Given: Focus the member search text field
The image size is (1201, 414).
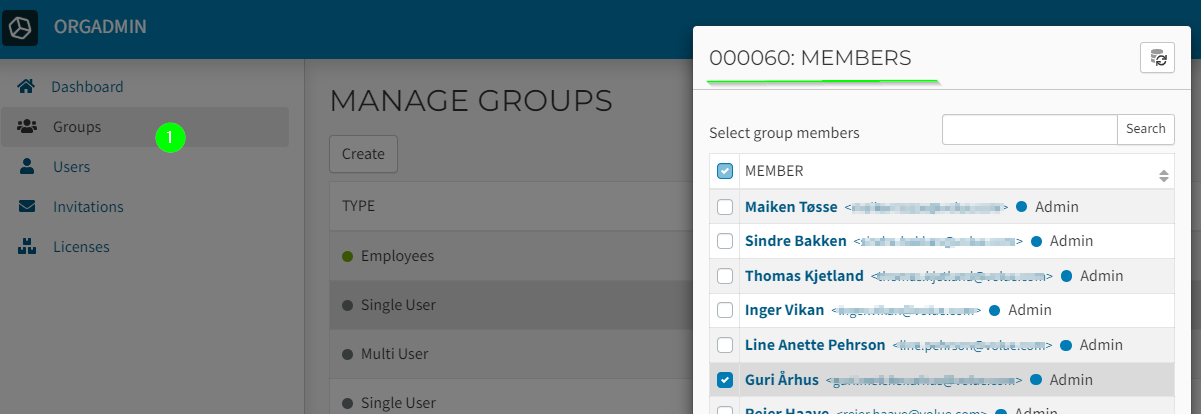Looking at the screenshot, I should pos(1029,129).
